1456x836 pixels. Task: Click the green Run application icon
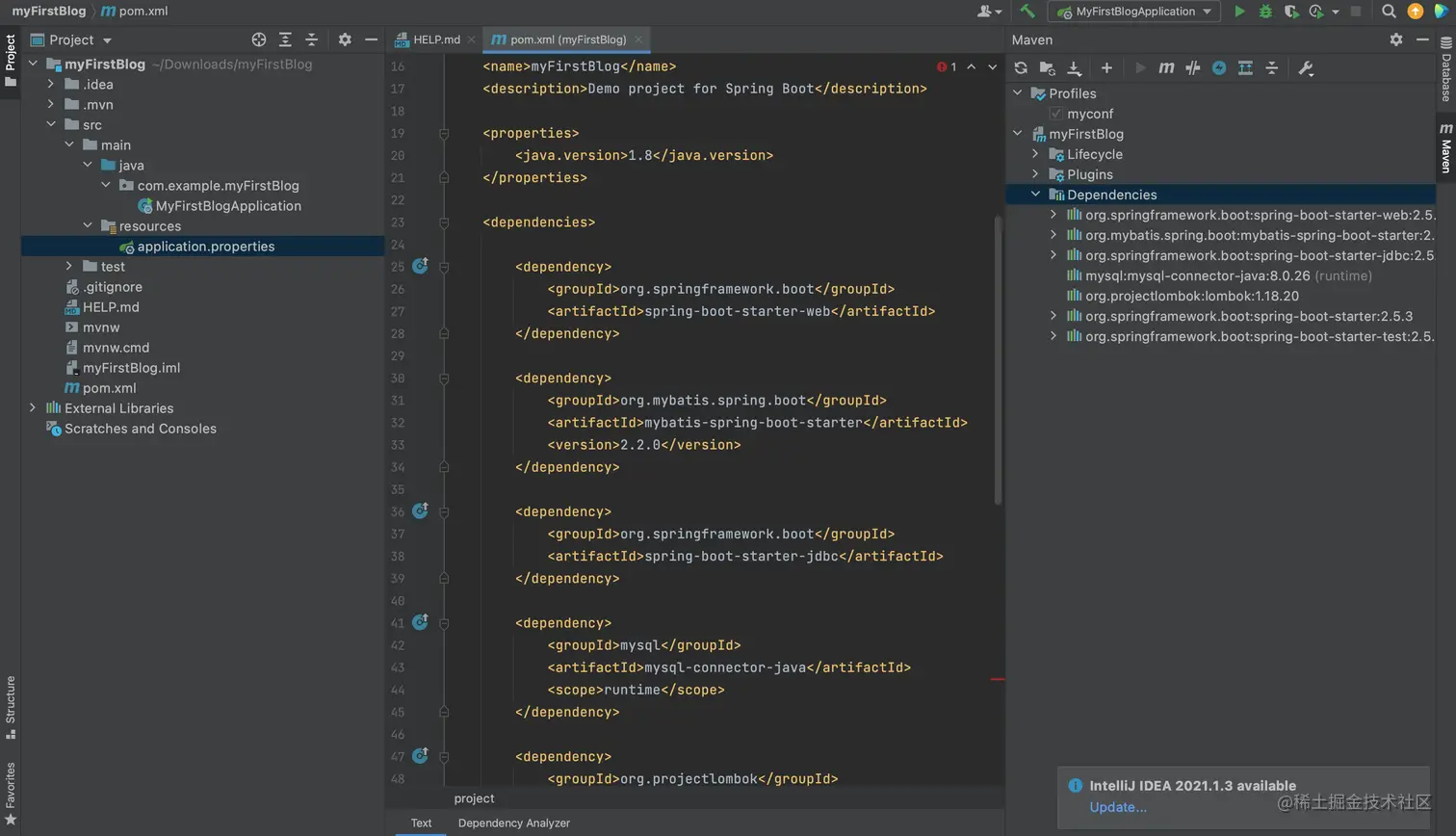1239,12
